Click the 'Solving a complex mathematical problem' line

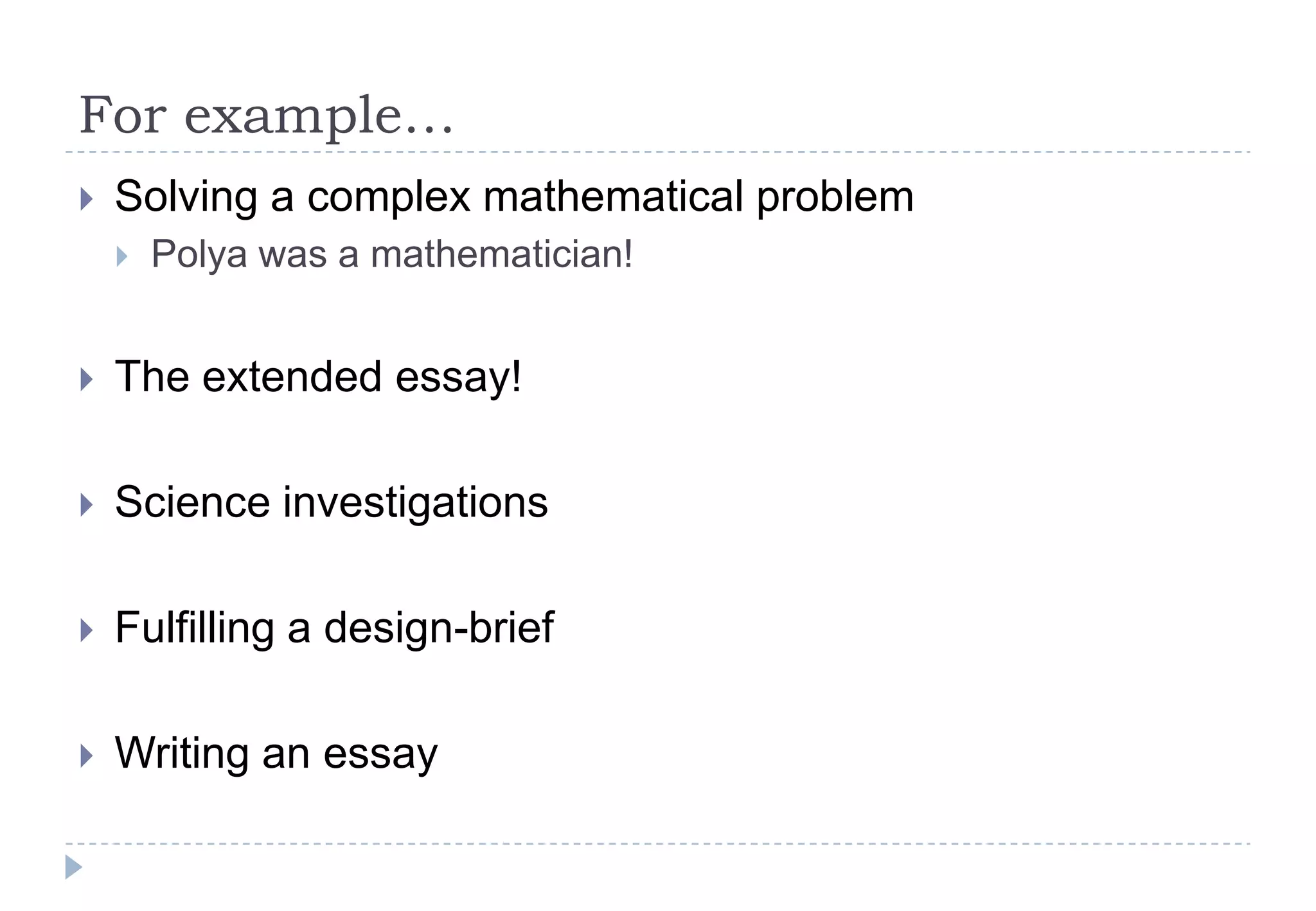[513, 197]
